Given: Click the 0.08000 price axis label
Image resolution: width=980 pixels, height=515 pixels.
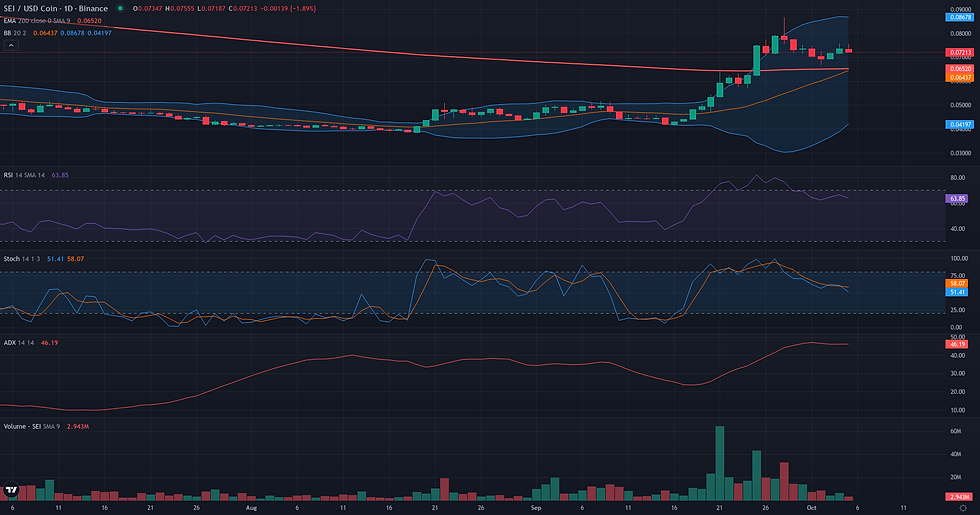Looking at the screenshot, I should click(x=961, y=34).
